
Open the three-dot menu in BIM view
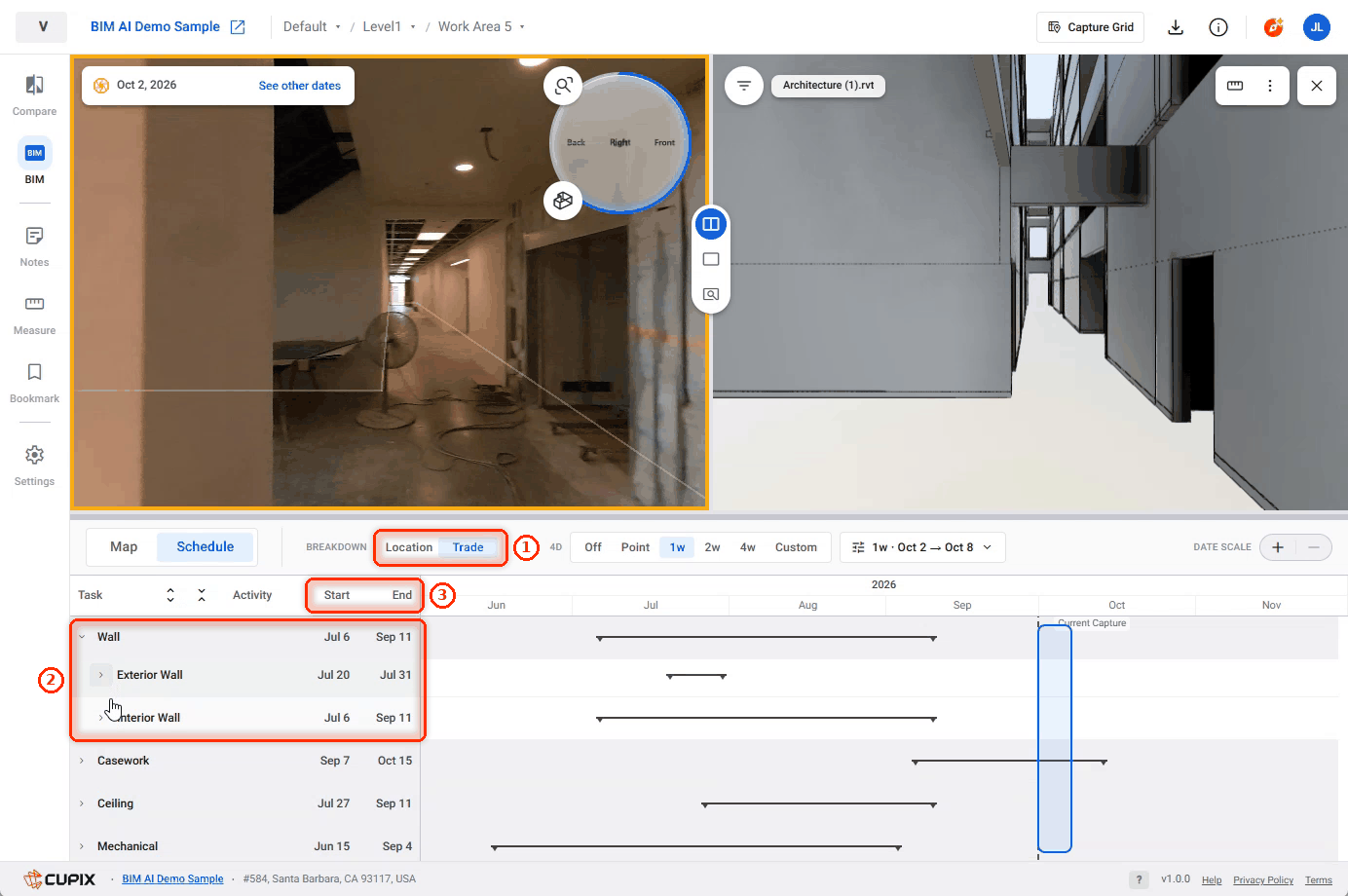pos(1270,86)
